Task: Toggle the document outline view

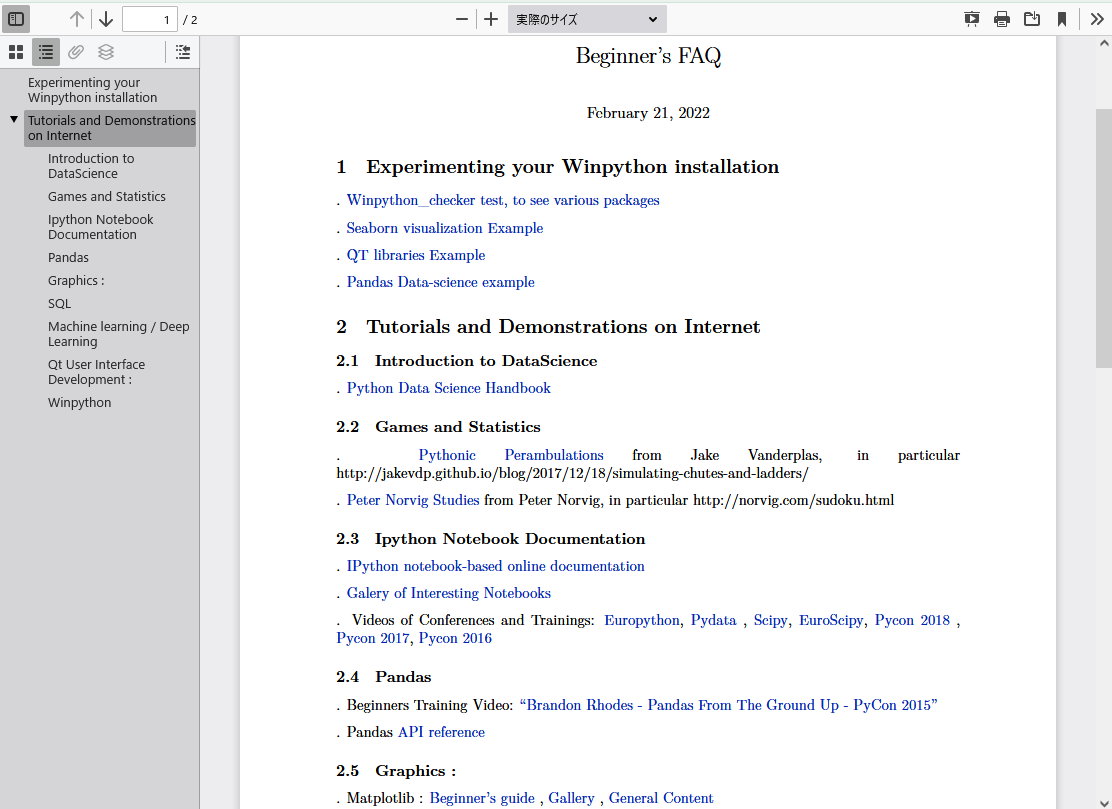Action: point(46,52)
